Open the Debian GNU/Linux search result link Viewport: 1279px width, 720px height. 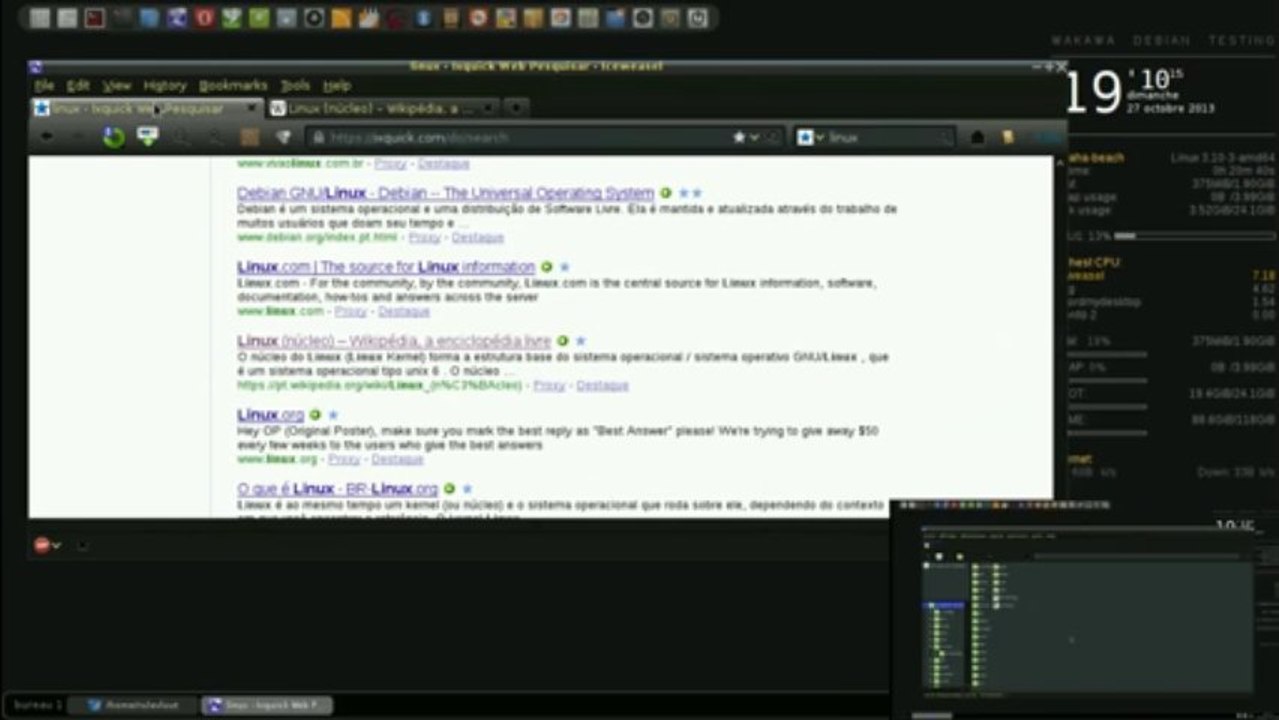tap(445, 193)
